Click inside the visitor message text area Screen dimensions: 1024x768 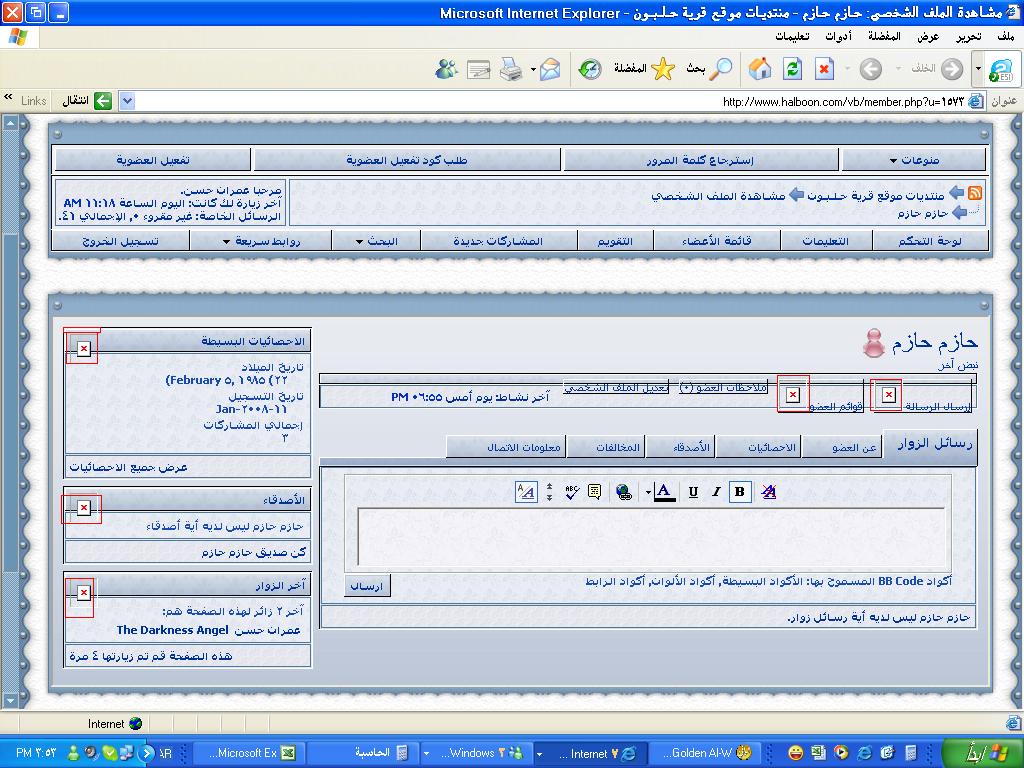pyautogui.click(x=651, y=537)
